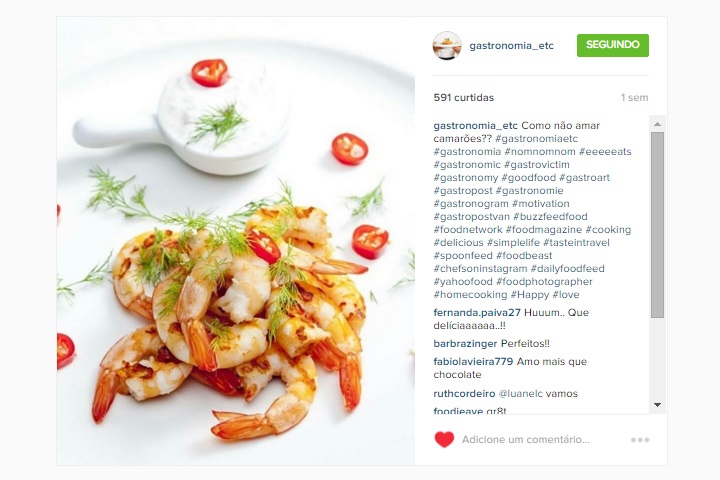Click the red heart like icon
The image size is (720, 480).
click(x=444, y=440)
